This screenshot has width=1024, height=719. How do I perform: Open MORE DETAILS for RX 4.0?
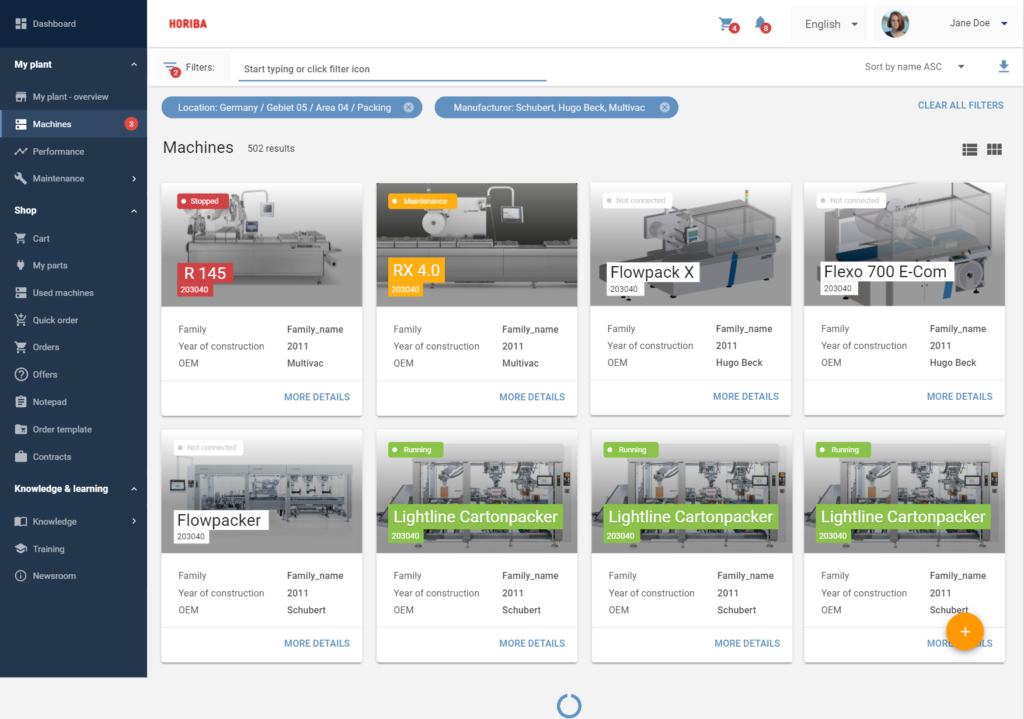click(532, 397)
